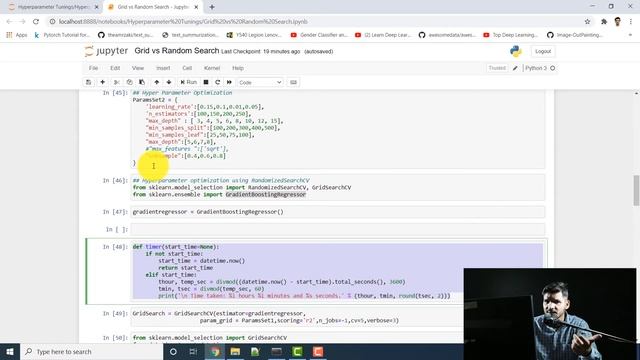Open the Gender Classifier bookmark
Image resolution: width=640 pixels, height=360 pixels.
[319, 35]
